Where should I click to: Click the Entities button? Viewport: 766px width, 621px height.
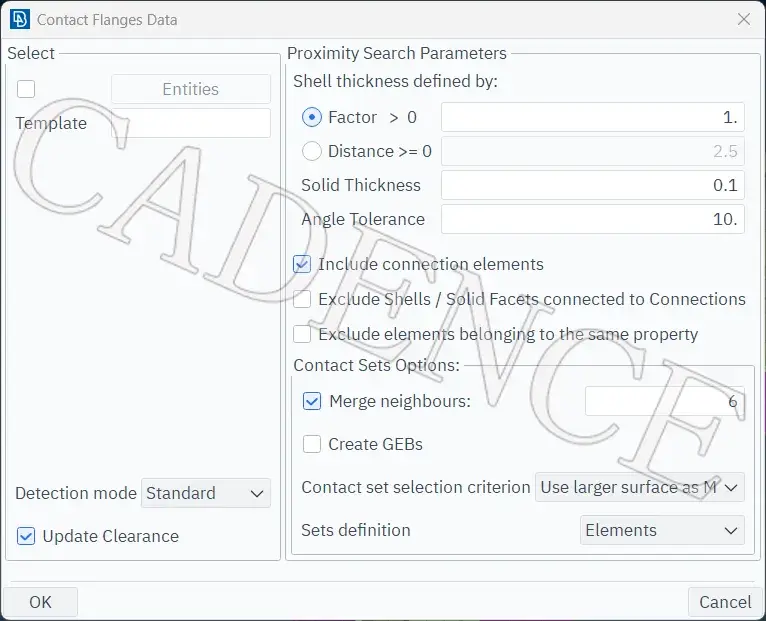191,89
